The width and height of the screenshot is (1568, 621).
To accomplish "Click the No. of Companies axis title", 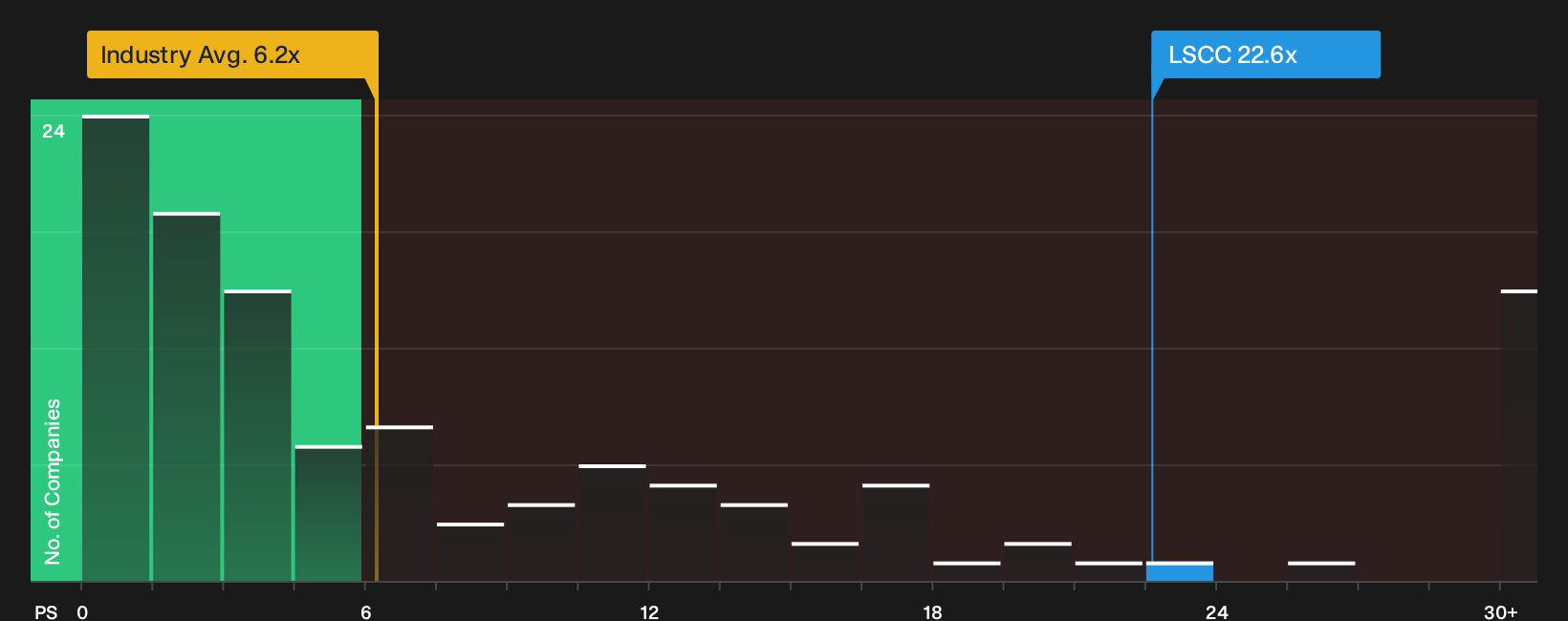I will [x=53, y=482].
